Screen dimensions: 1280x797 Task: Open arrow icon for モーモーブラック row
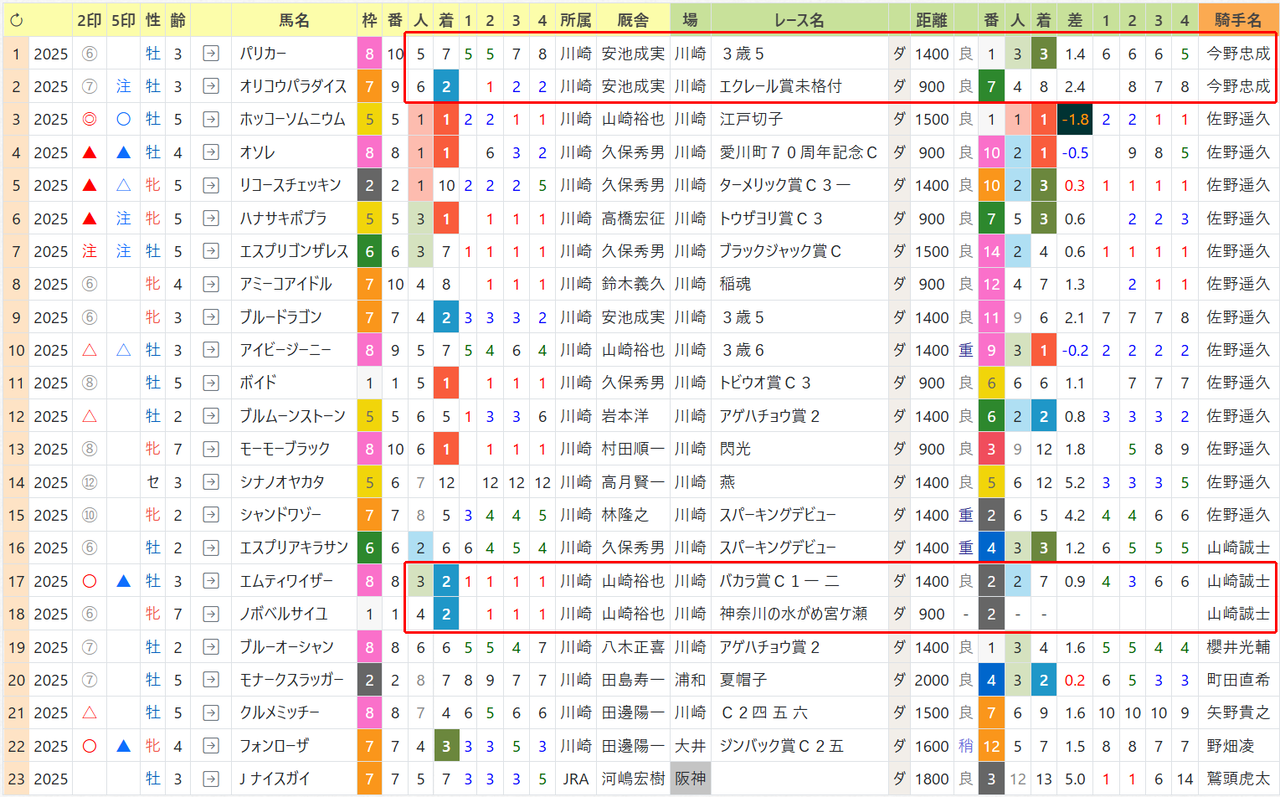click(211, 449)
